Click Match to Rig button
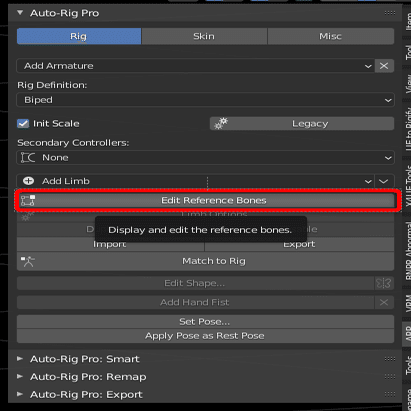Image resolution: width=411 pixels, height=411 pixels. (205, 261)
